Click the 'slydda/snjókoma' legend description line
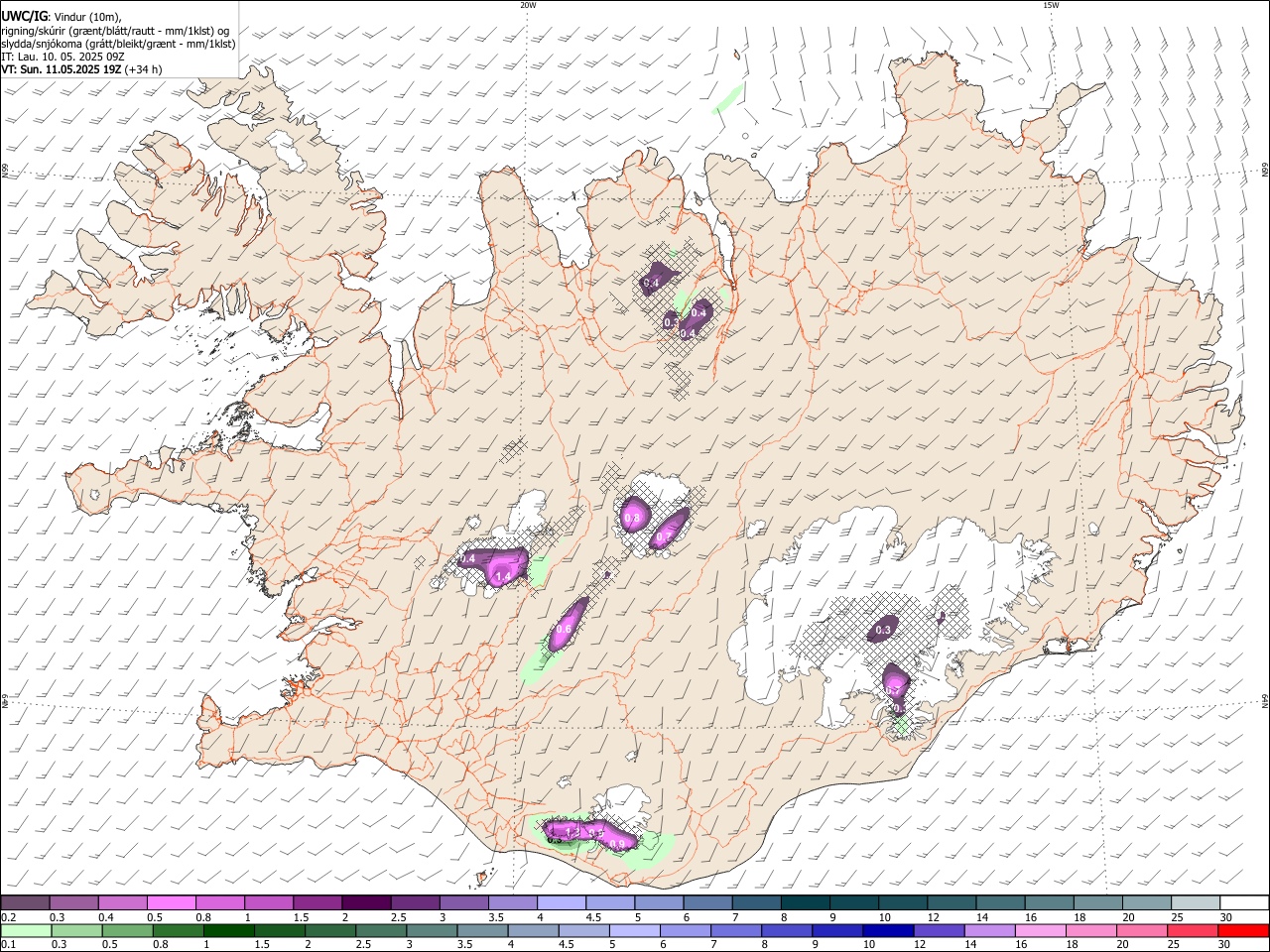This screenshot has height=952, width=1270. 118,44
